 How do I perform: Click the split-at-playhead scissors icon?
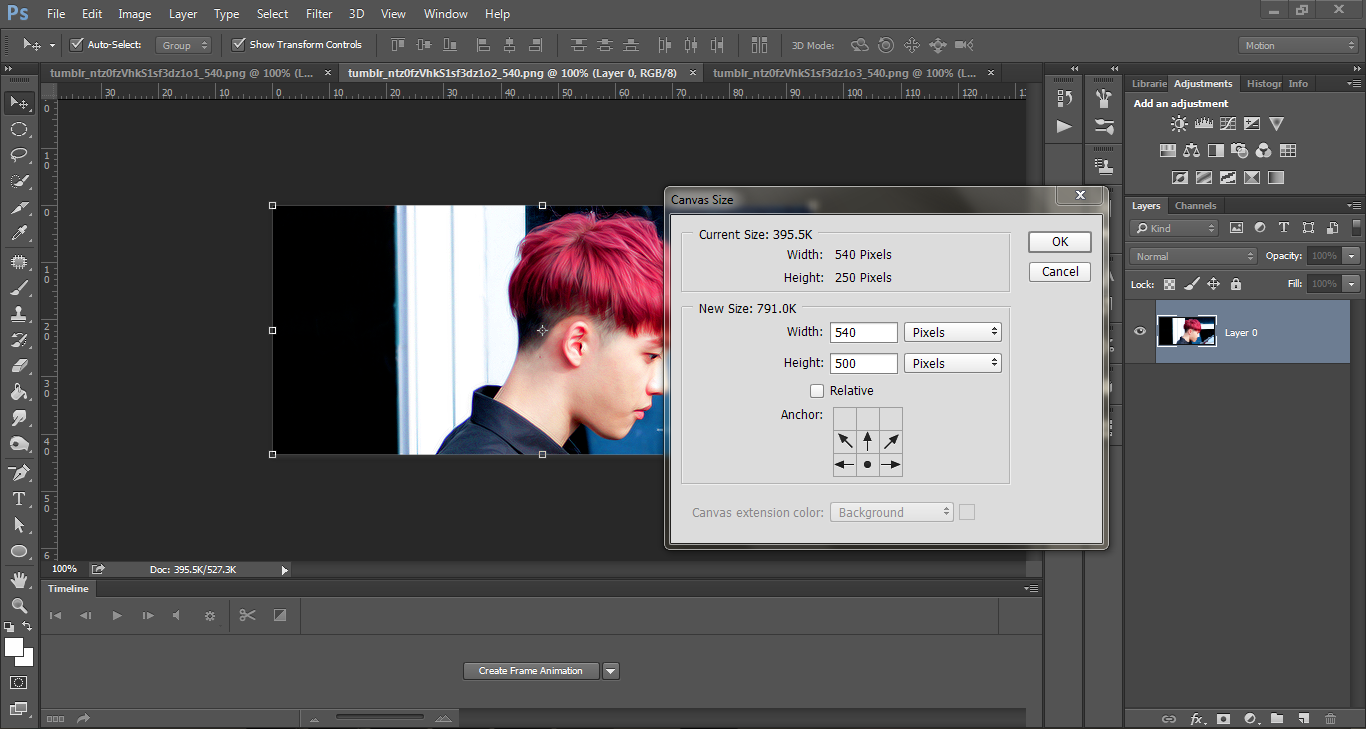pos(247,615)
